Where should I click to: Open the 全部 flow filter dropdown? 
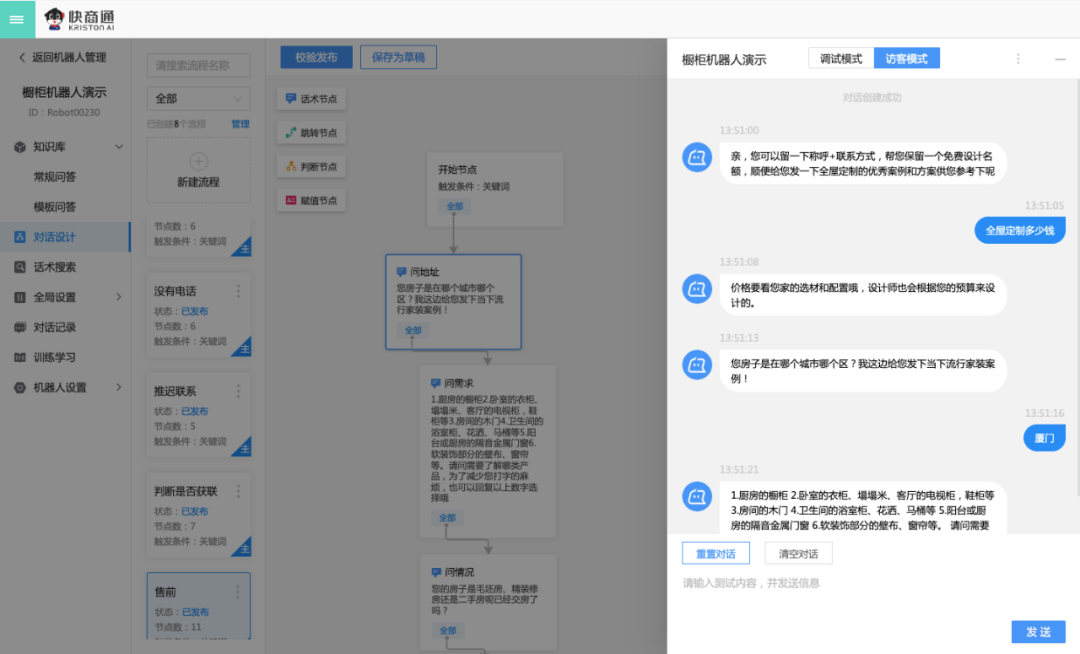click(x=198, y=99)
